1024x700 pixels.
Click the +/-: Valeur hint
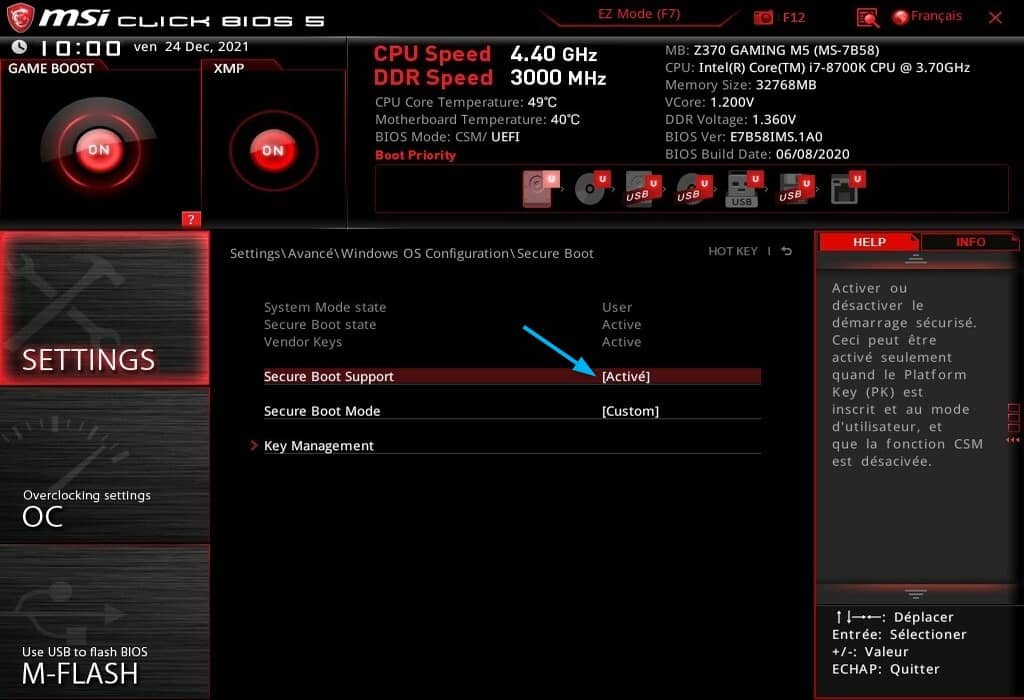pos(870,652)
